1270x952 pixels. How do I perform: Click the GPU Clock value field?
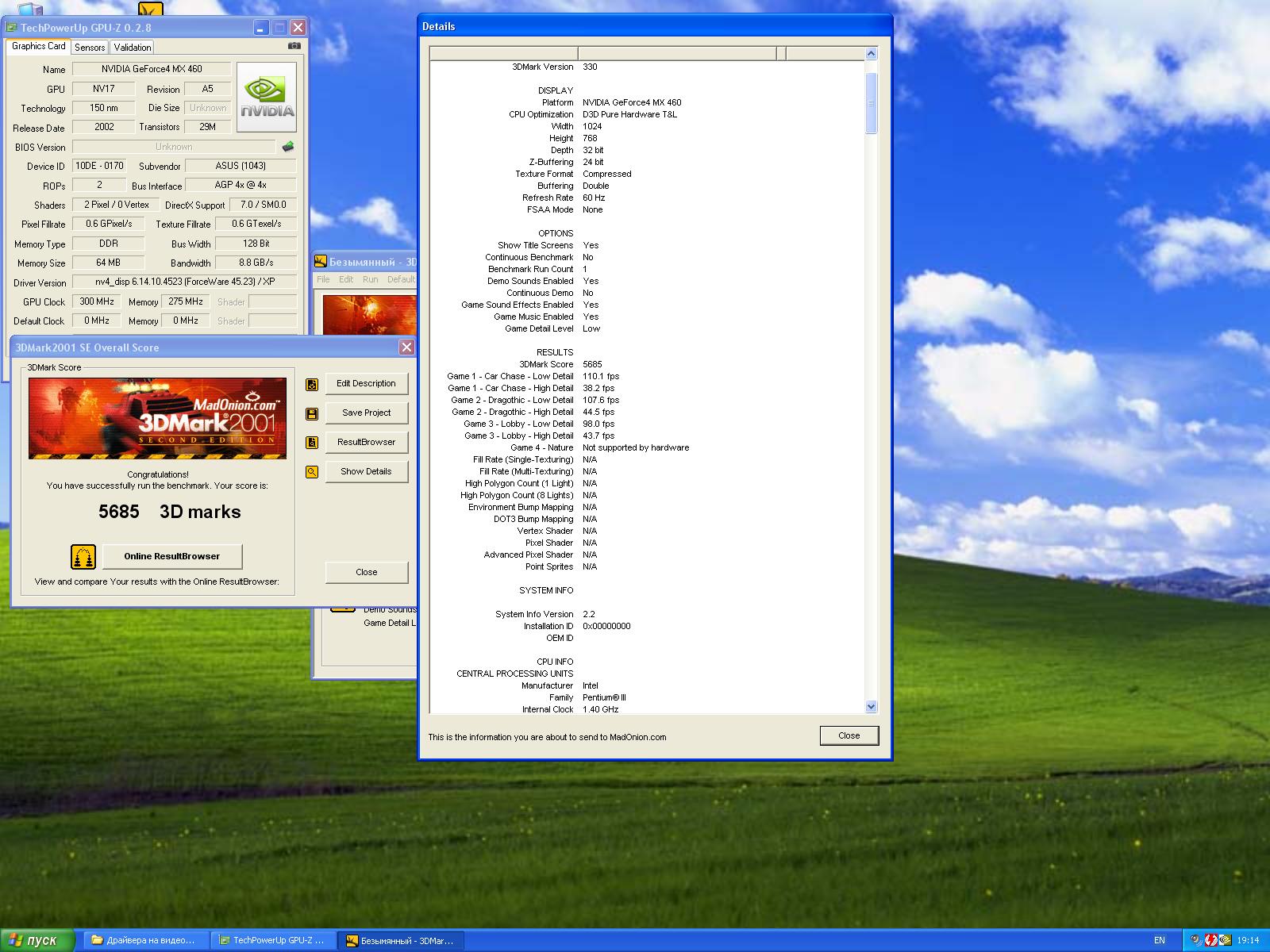point(96,301)
